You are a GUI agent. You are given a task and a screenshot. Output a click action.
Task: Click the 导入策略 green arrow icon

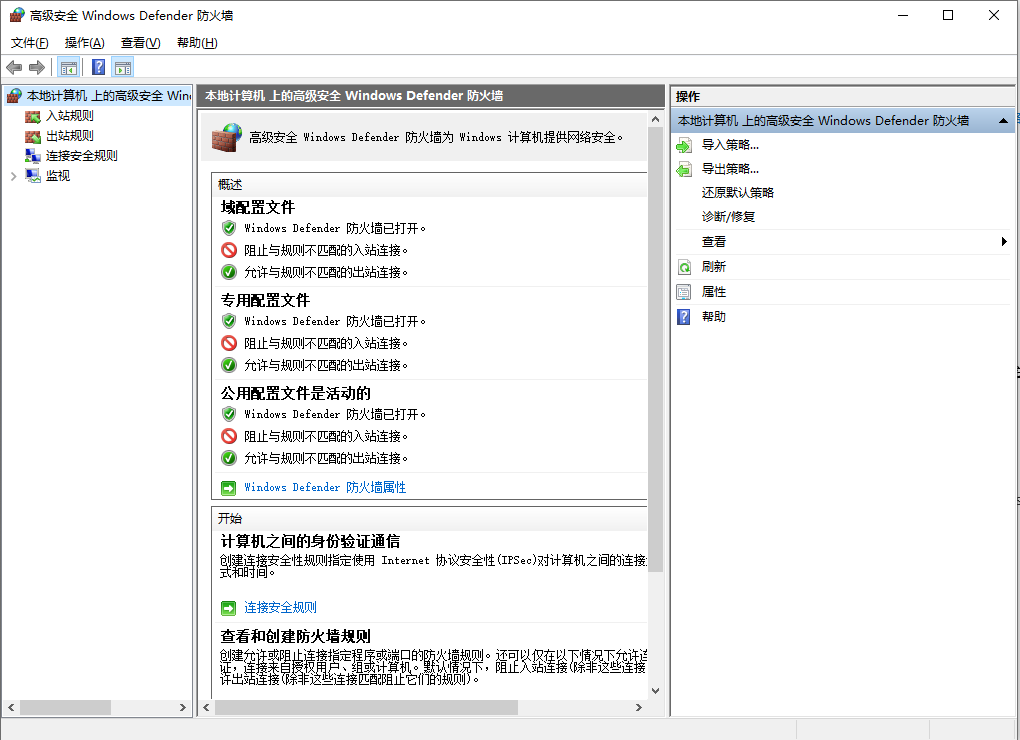[684, 145]
